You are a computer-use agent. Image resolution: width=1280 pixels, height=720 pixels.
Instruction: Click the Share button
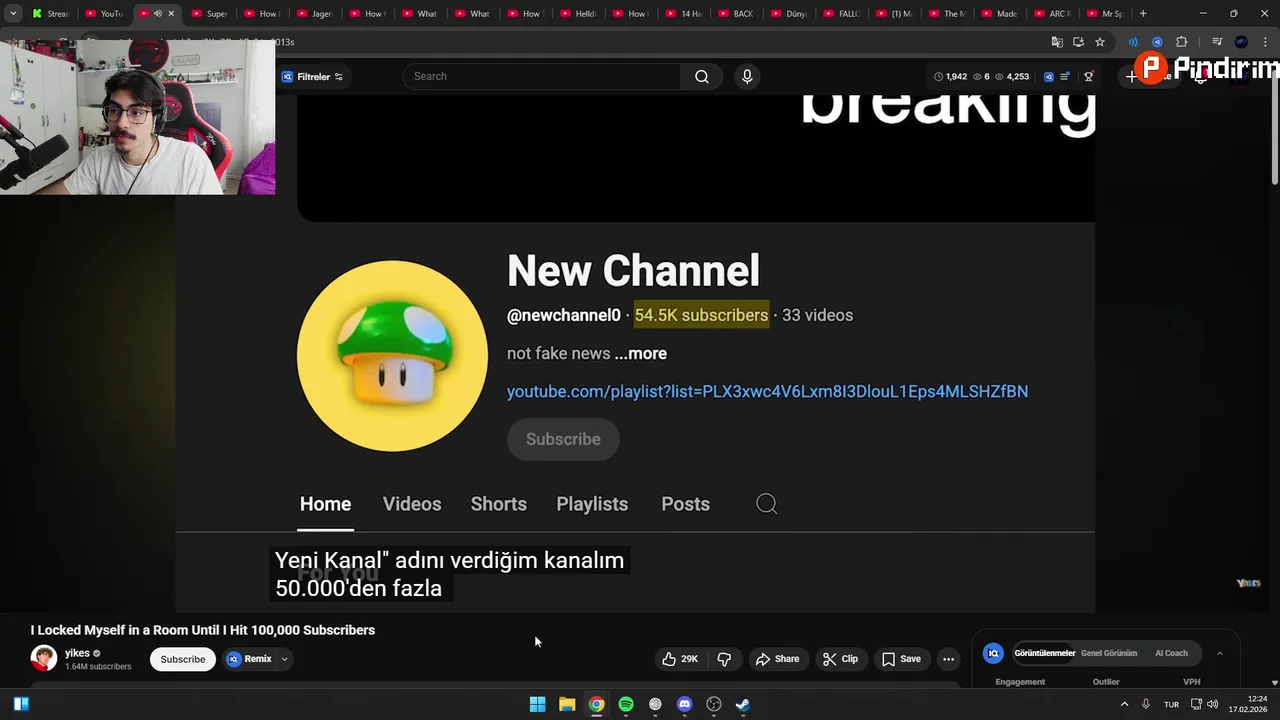(x=777, y=659)
